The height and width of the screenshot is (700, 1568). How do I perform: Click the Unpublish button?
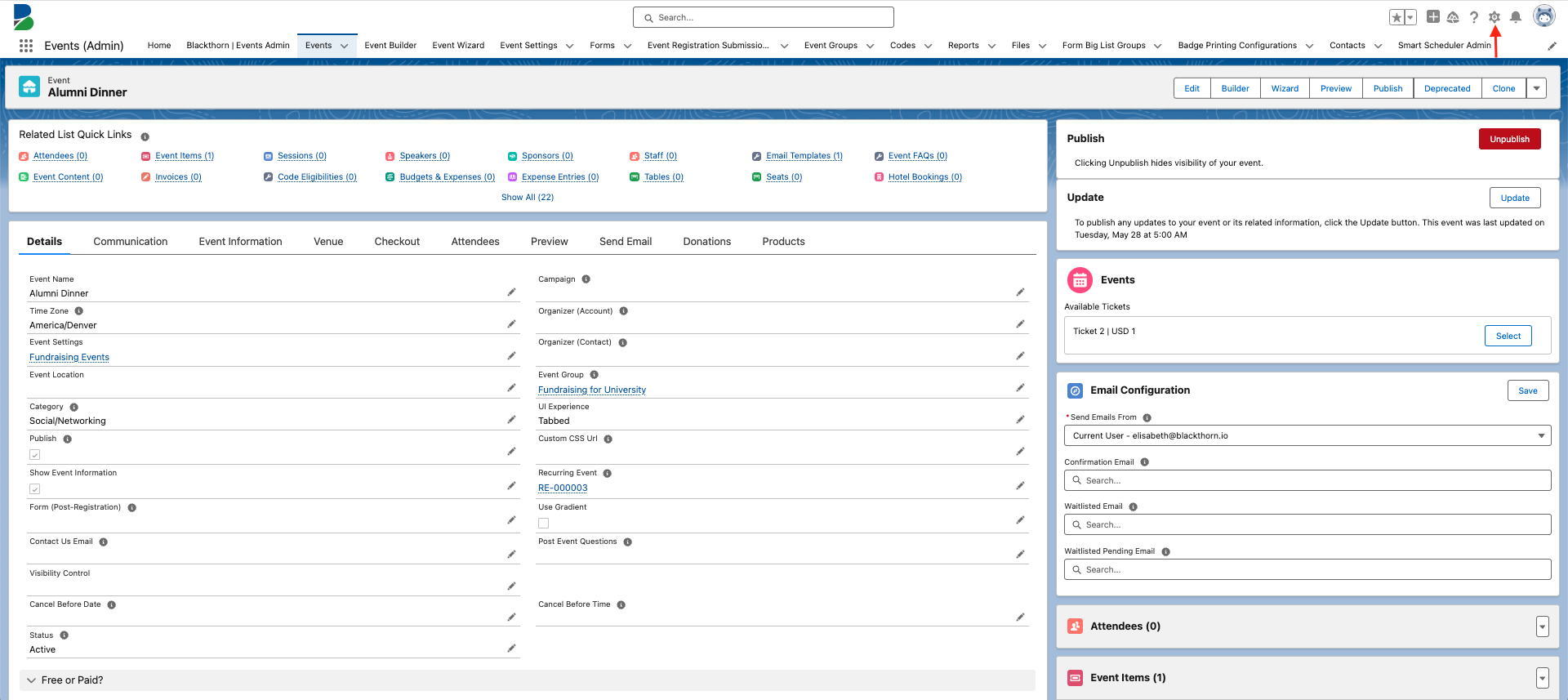click(1509, 139)
